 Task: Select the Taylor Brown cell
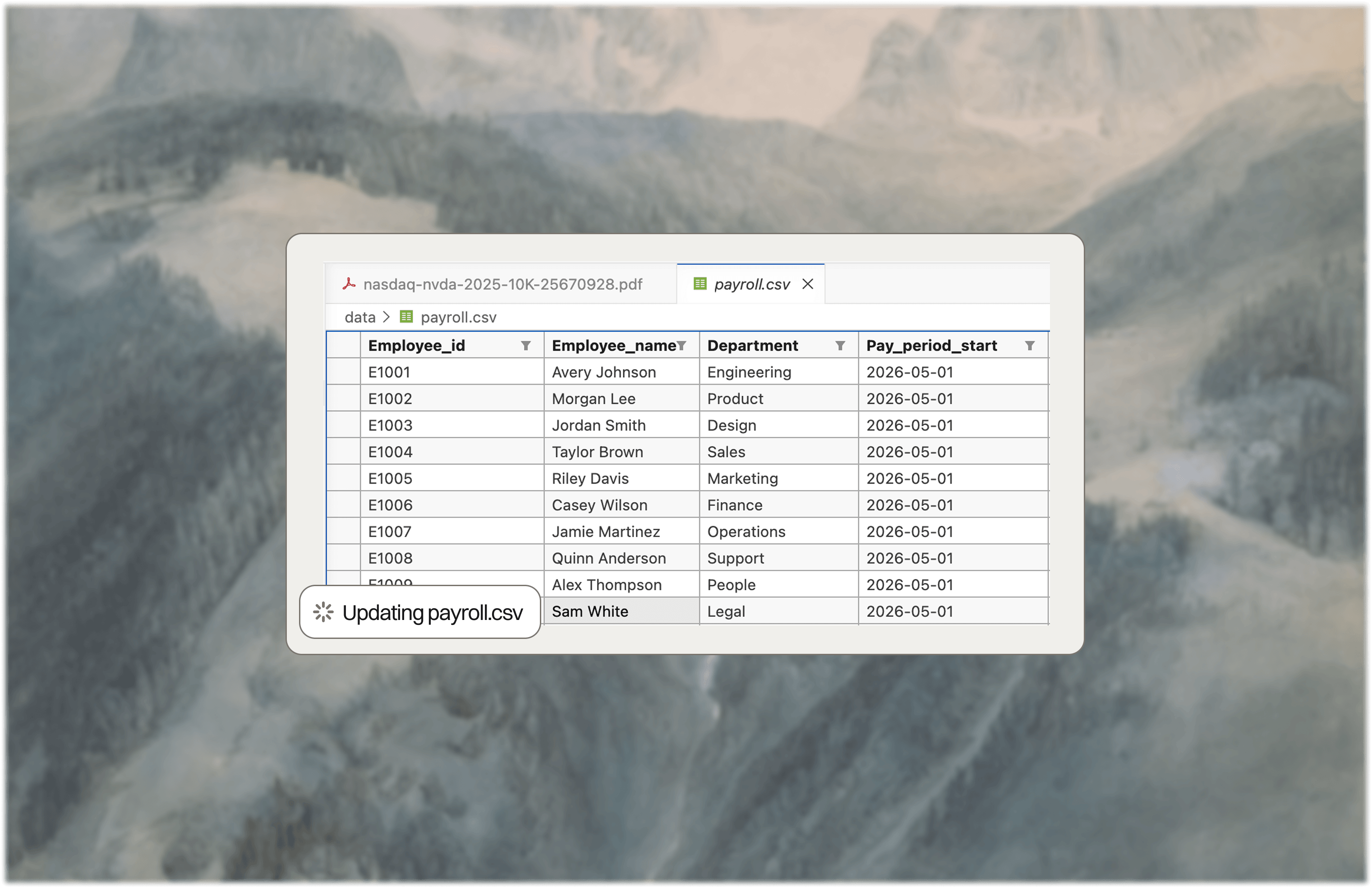tap(622, 452)
